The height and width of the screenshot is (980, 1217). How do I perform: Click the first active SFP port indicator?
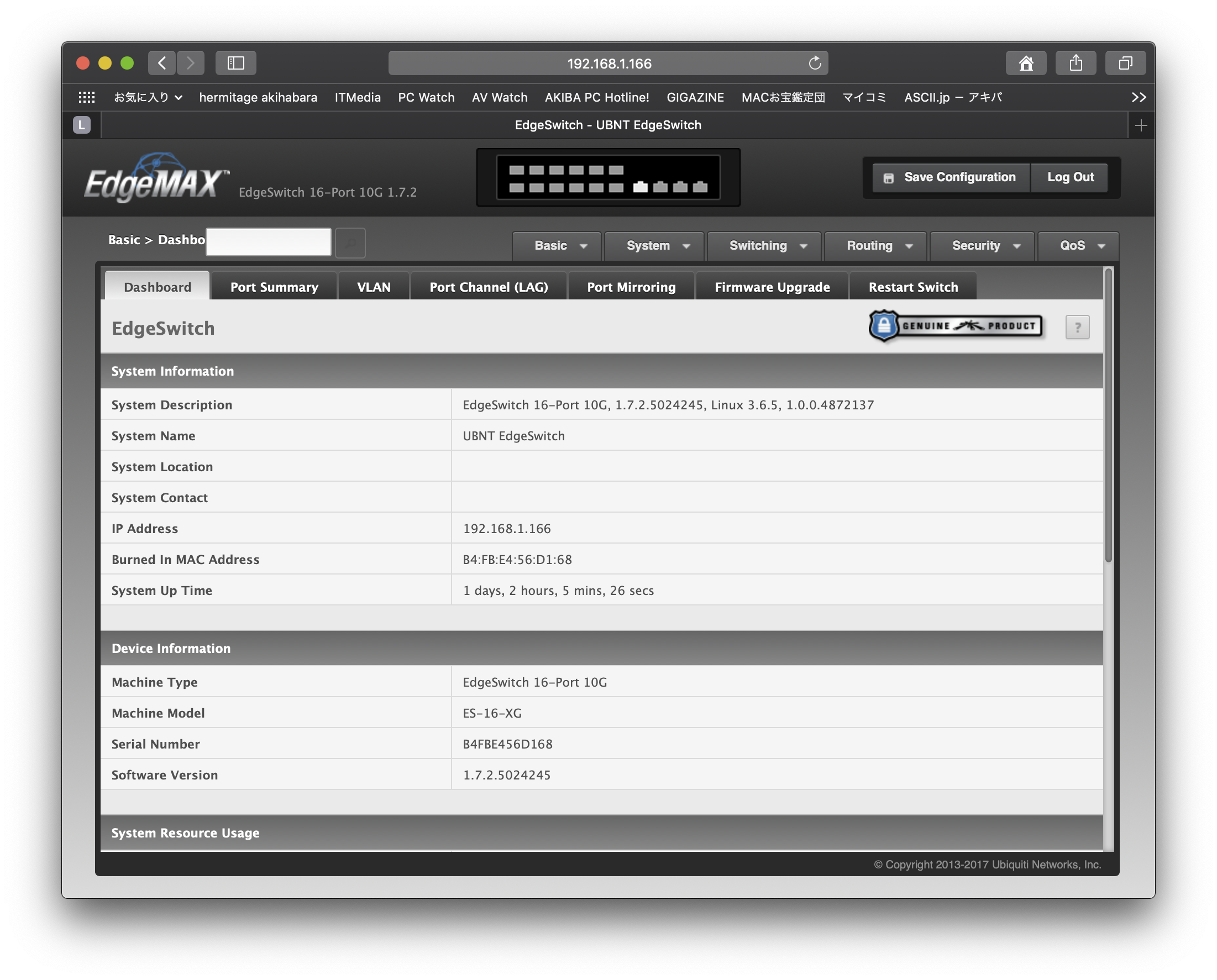pyautogui.click(x=640, y=187)
